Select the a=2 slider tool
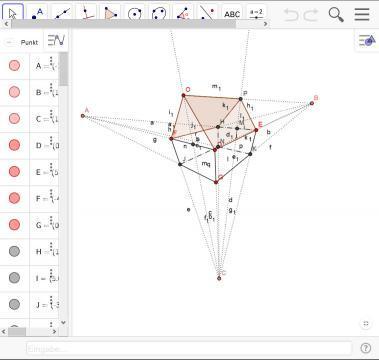379x360 pixels. (256, 14)
